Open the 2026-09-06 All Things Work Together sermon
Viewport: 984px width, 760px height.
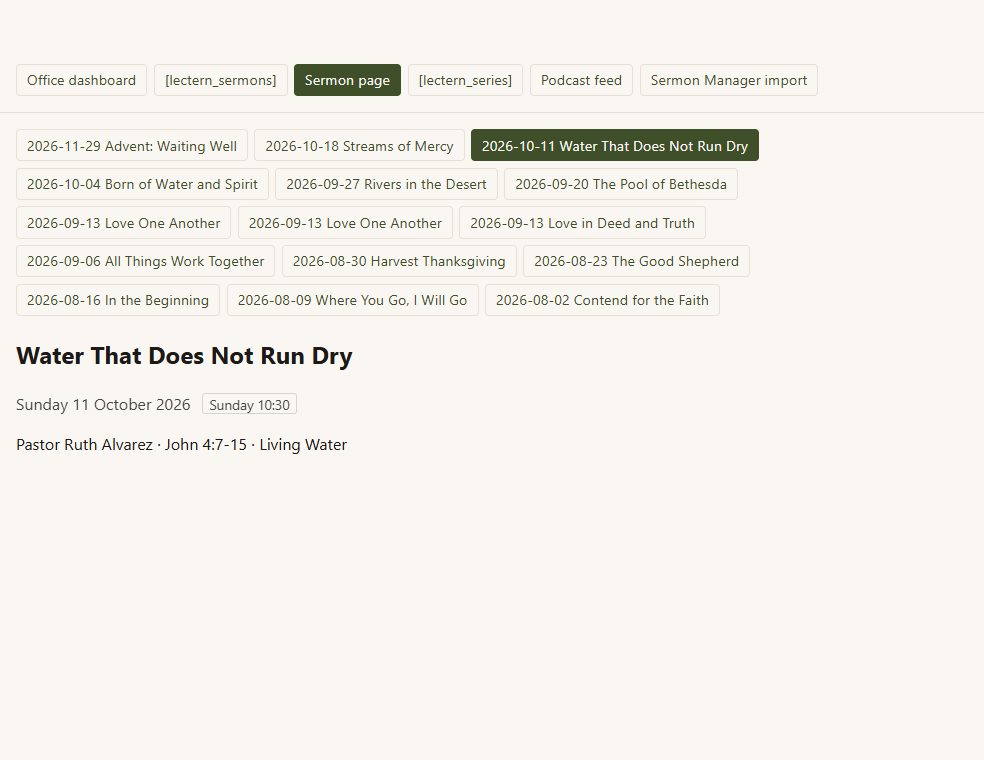[x=146, y=261]
